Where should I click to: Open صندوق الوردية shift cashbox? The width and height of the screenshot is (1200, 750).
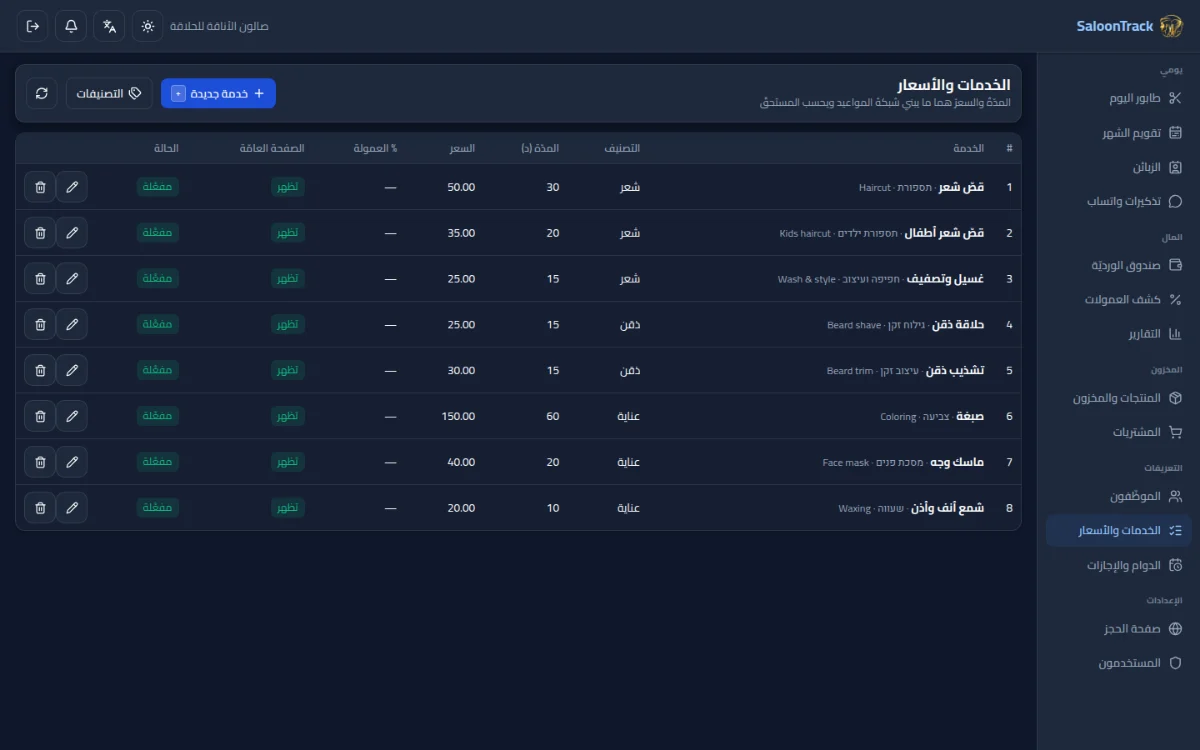coord(1119,265)
